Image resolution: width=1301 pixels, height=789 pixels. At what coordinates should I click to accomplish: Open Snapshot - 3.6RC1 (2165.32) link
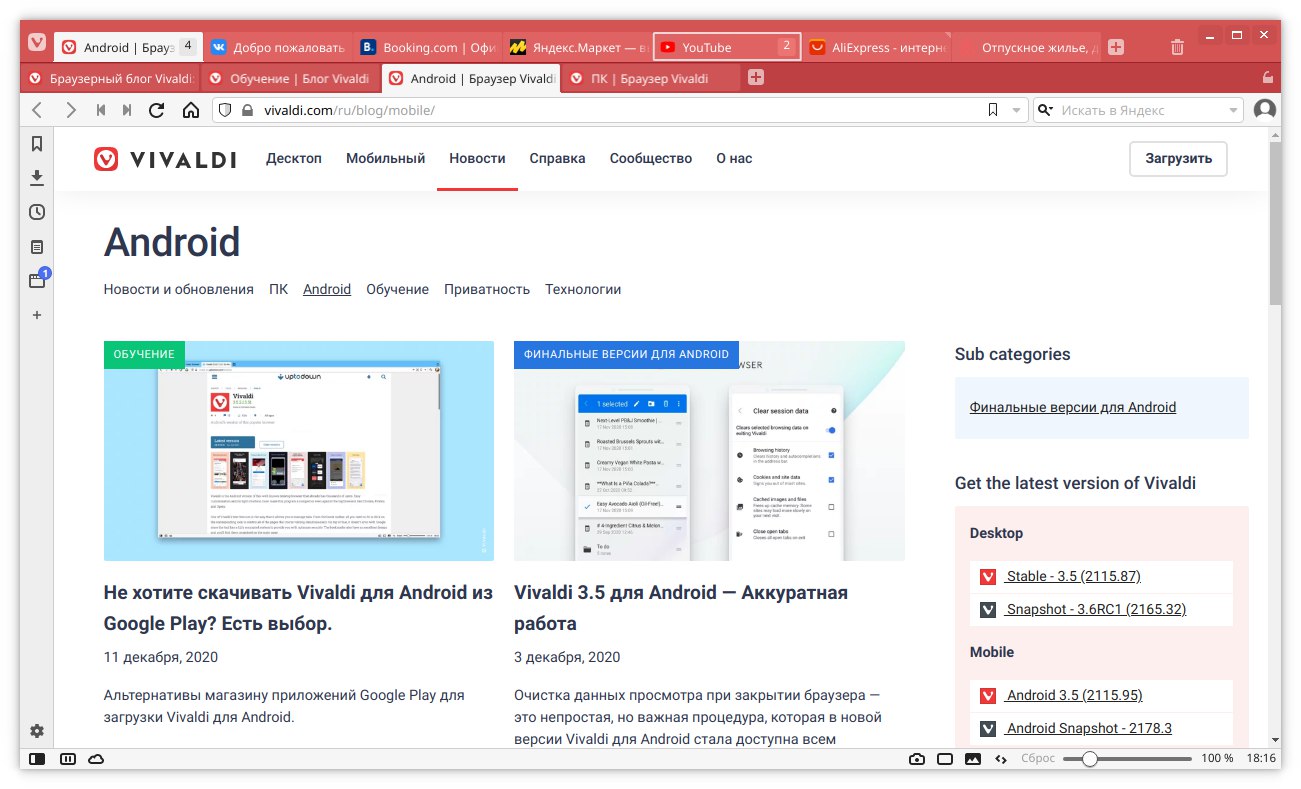click(x=1096, y=609)
